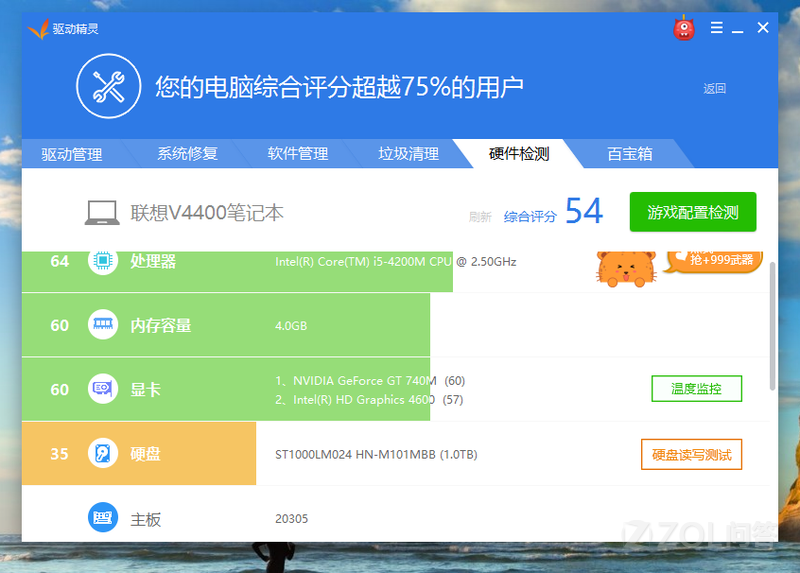Click the orange cat mascot ad

tap(626, 269)
